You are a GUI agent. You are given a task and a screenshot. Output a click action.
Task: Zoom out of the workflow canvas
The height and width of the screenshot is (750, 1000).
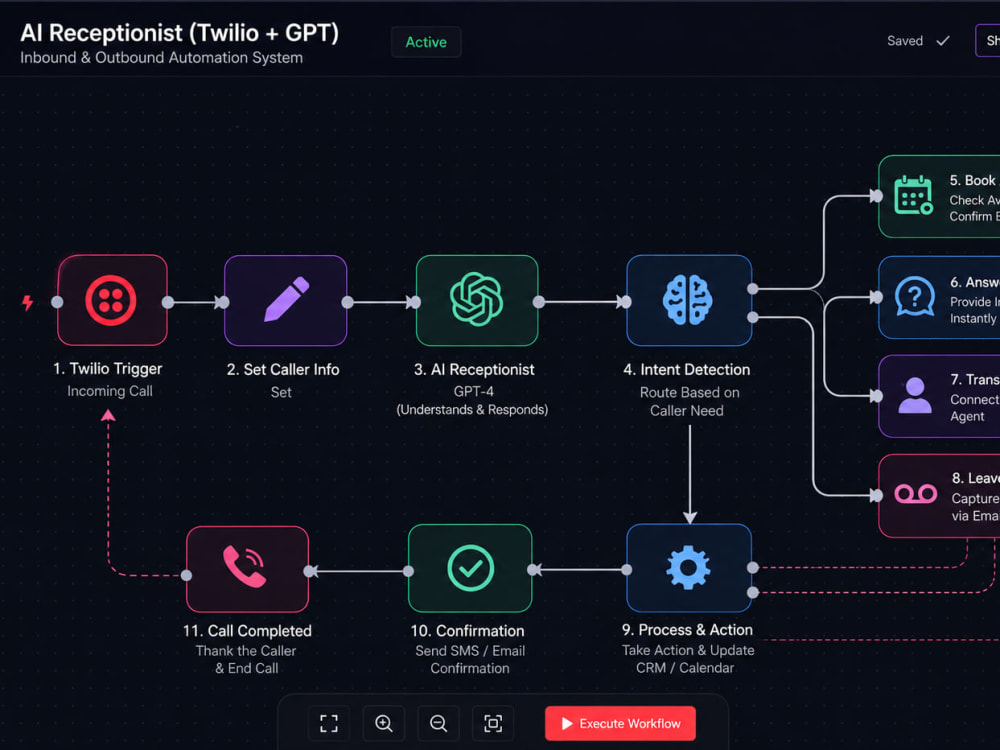[x=438, y=723]
